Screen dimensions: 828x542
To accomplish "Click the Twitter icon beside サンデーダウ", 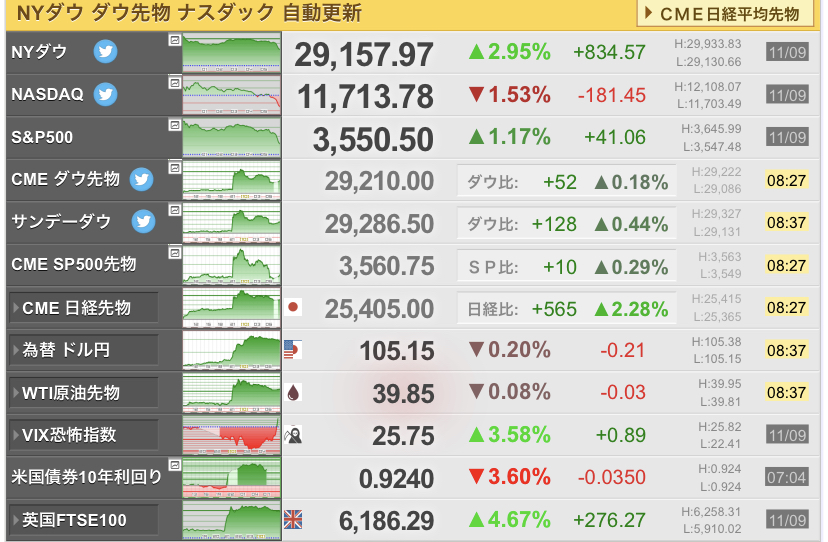I will pyautogui.click(x=143, y=221).
